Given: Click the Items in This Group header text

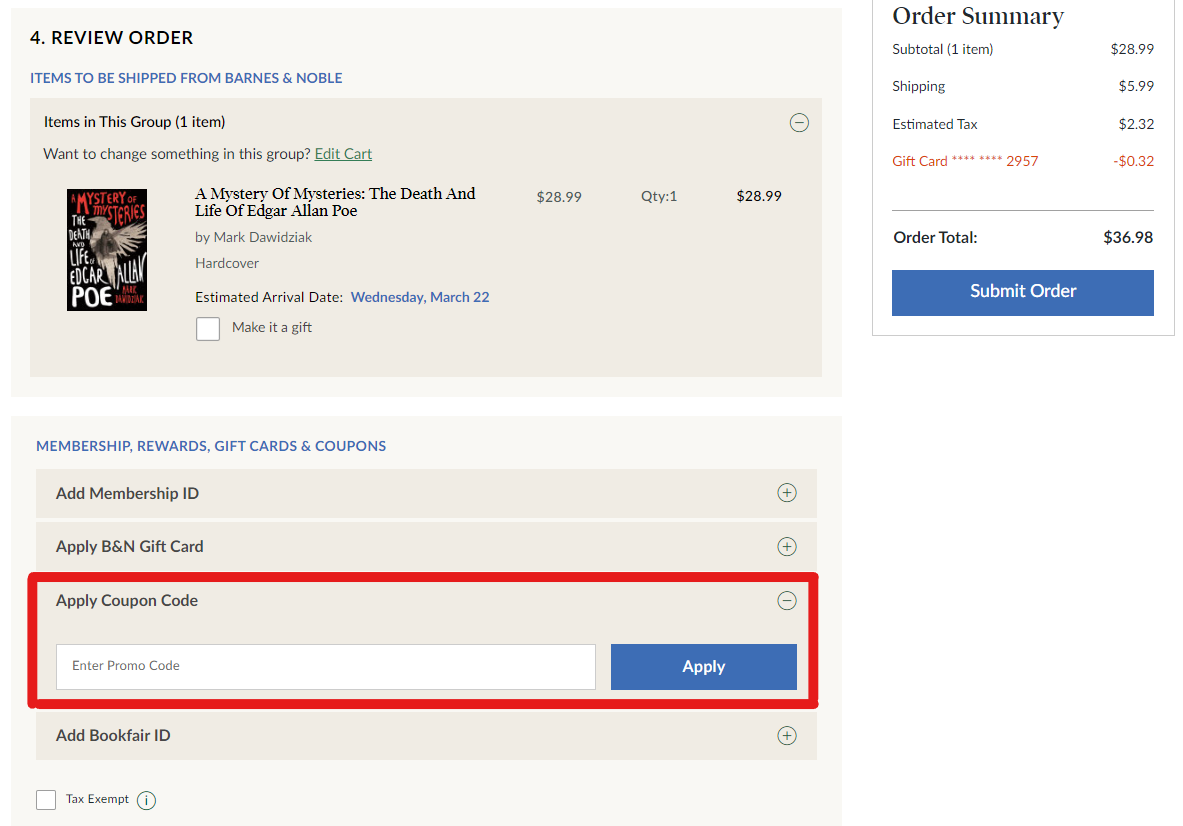Looking at the screenshot, I should pyautogui.click(x=134, y=122).
